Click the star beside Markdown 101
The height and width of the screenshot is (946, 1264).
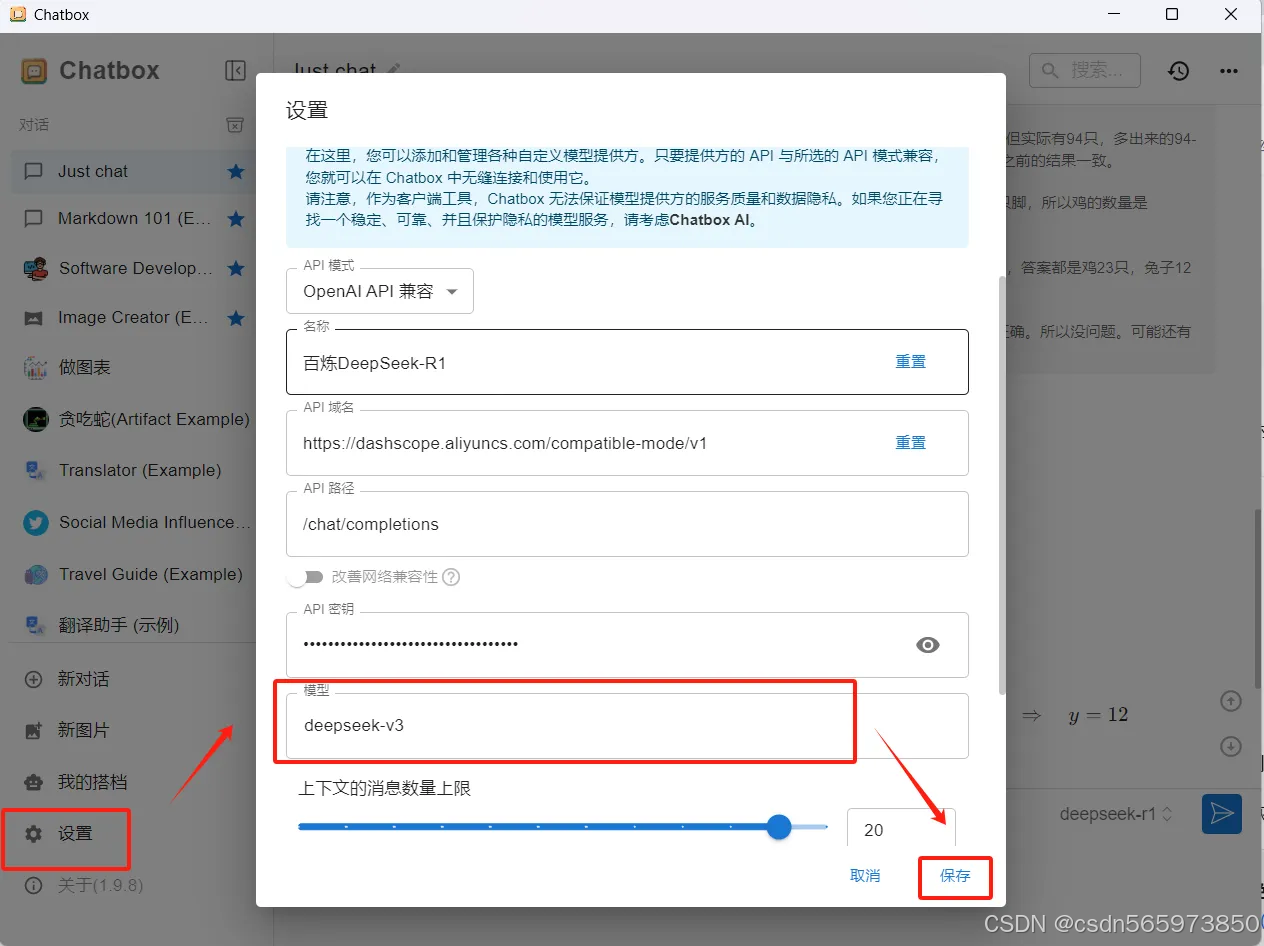tap(236, 218)
